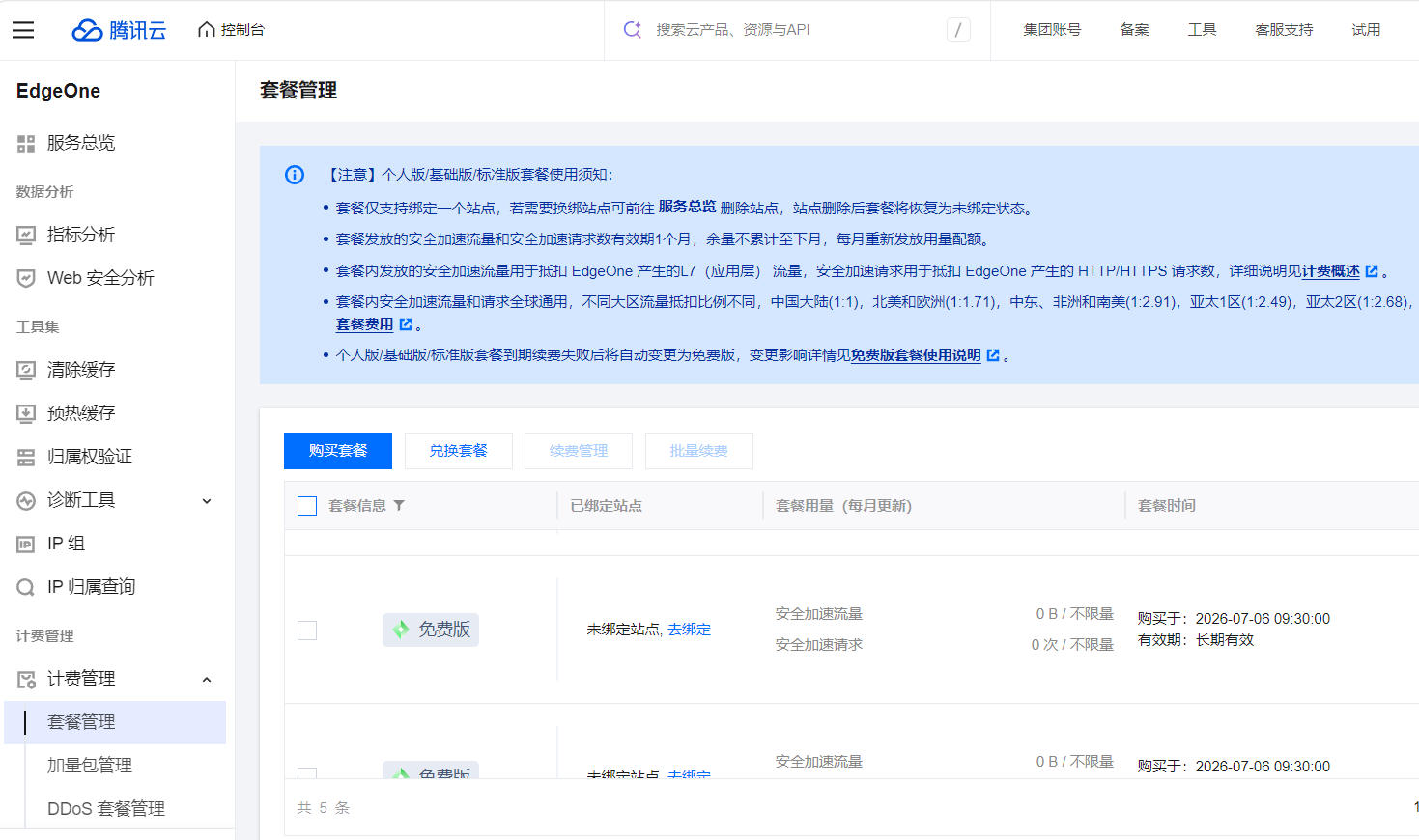Click the filter icon beside 套餐信息
Viewport: 1419px width, 840px height.
coord(399,506)
